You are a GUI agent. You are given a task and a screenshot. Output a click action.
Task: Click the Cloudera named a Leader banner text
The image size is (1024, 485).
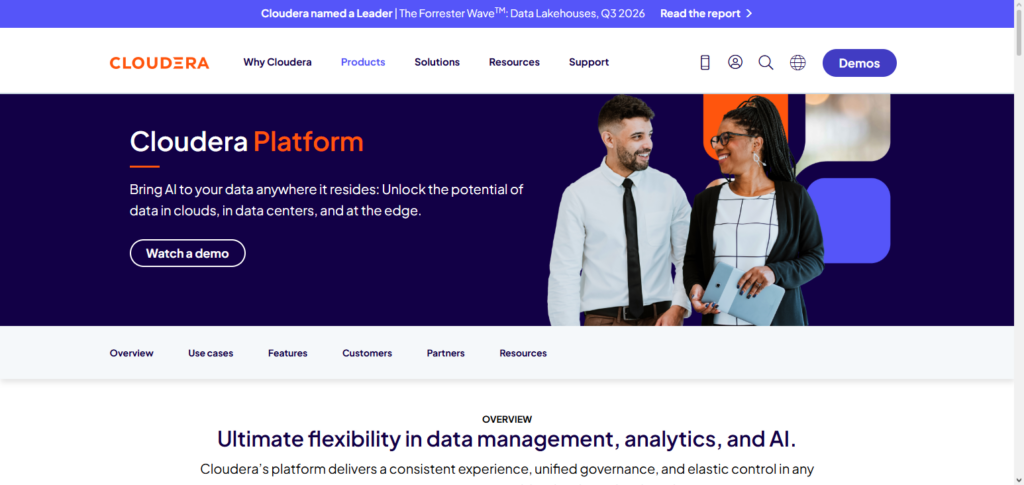point(327,13)
